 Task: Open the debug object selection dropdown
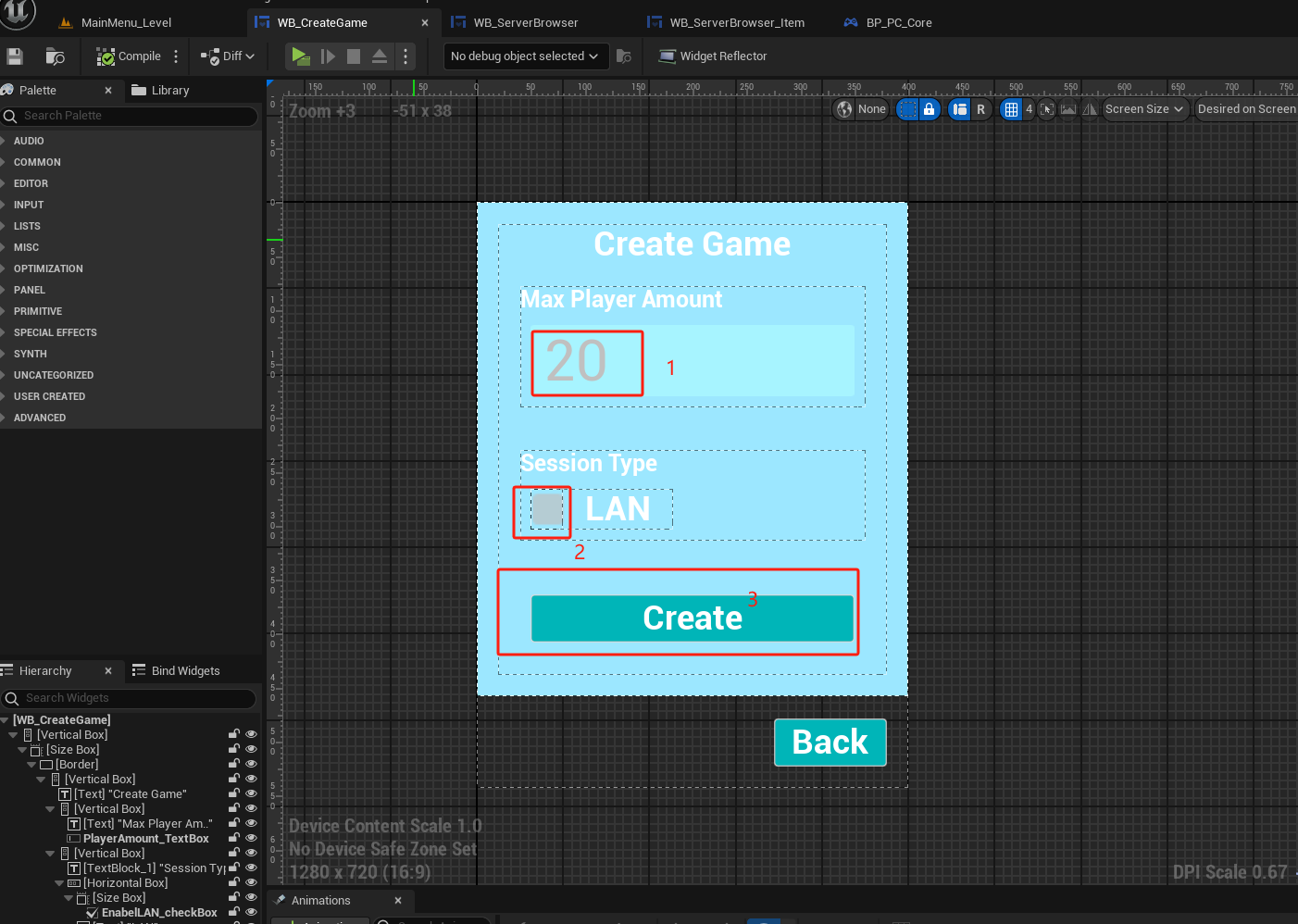(x=525, y=56)
